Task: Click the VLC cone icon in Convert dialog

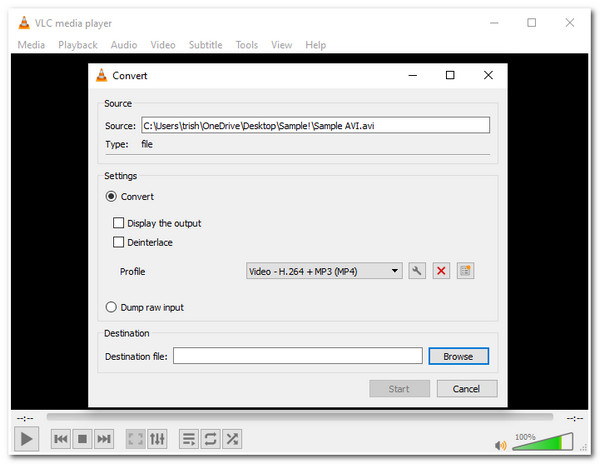Action: click(x=101, y=75)
